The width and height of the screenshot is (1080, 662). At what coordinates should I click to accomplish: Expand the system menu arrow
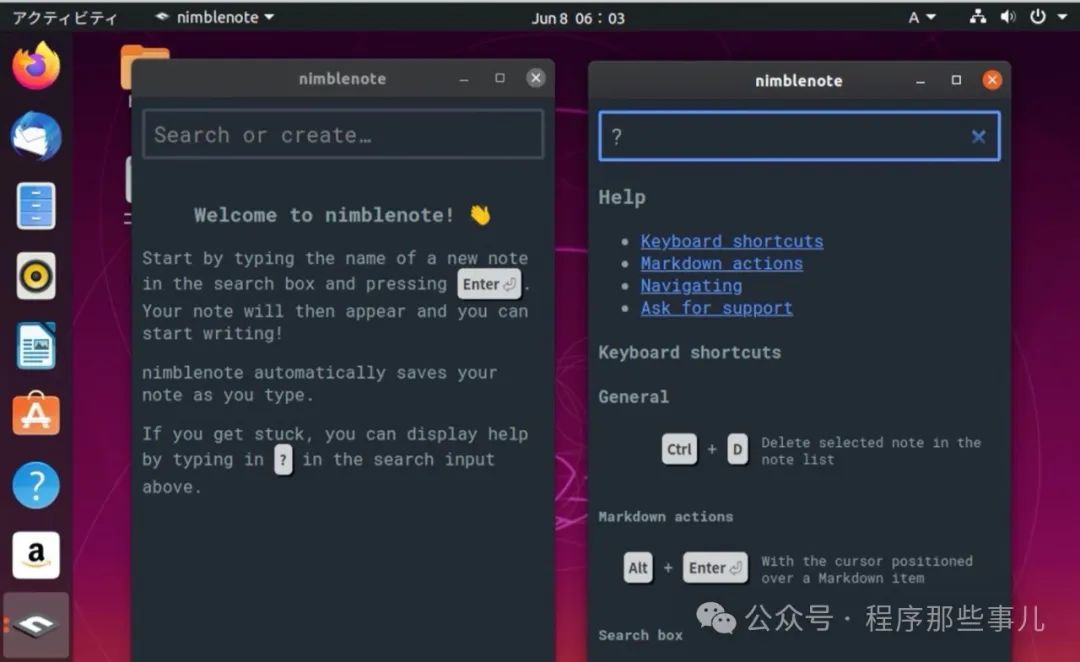coord(1062,17)
